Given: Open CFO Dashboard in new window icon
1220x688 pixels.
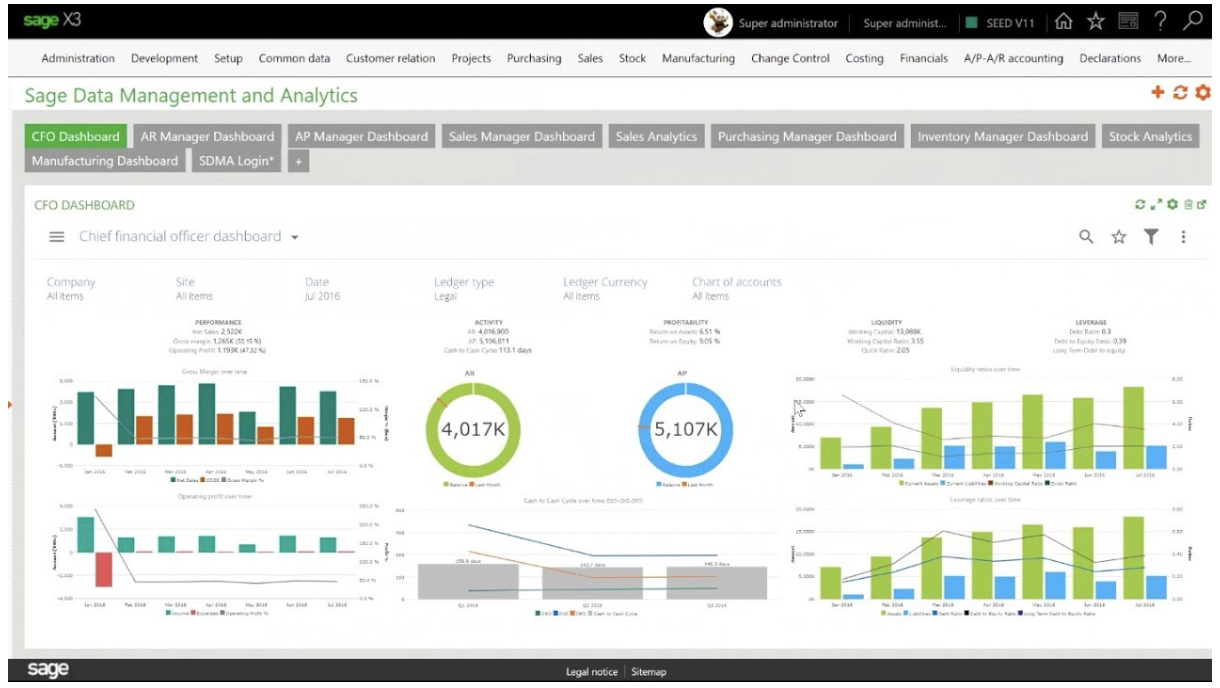Looking at the screenshot, I should 1202,205.
